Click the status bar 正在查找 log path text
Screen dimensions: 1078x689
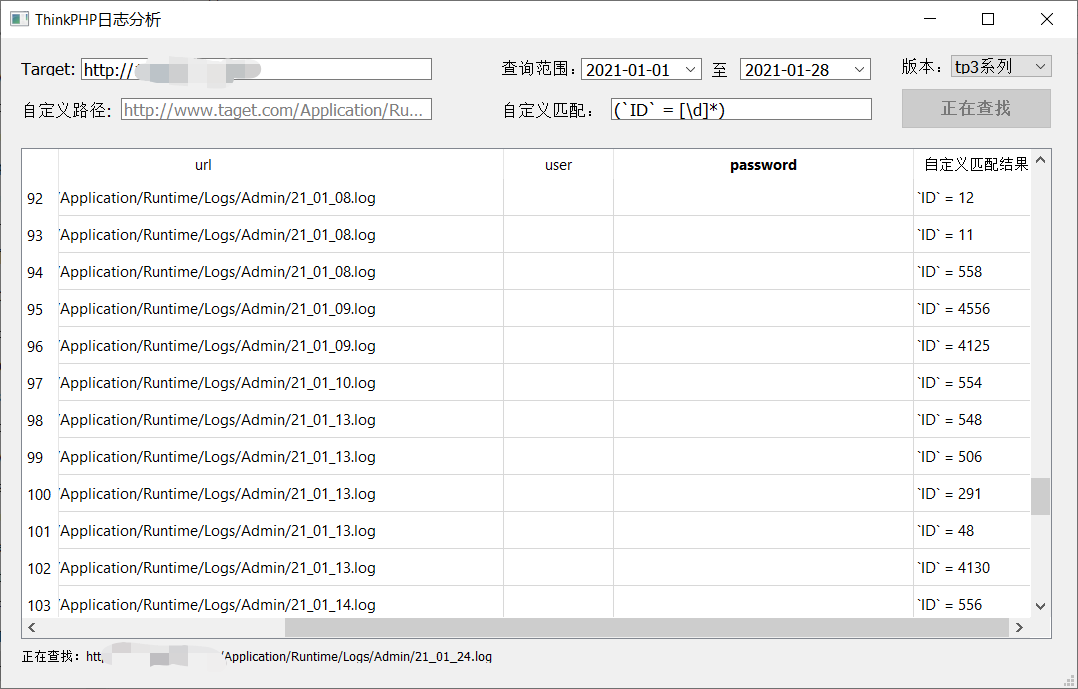(257, 657)
